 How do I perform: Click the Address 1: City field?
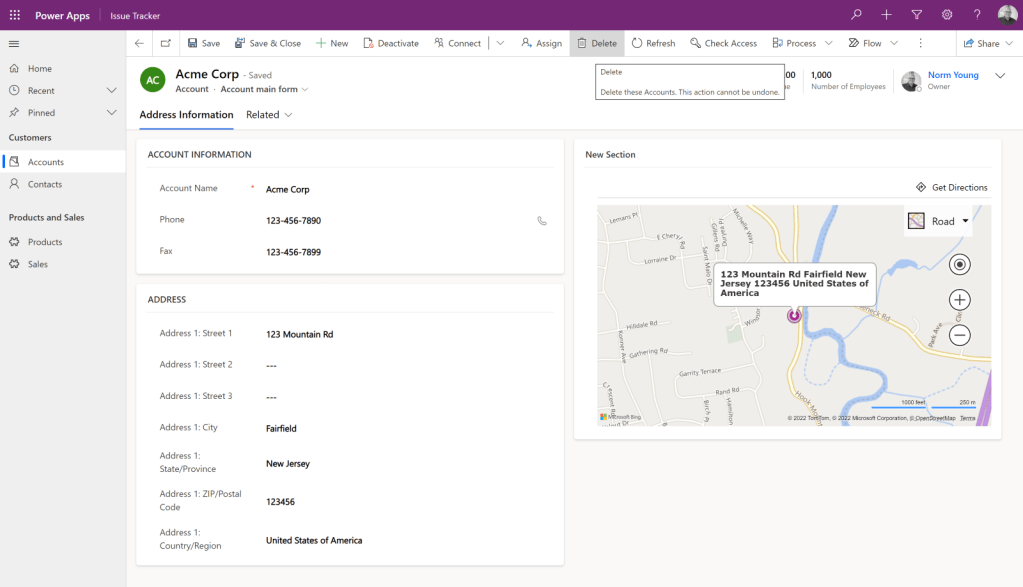(x=281, y=429)
